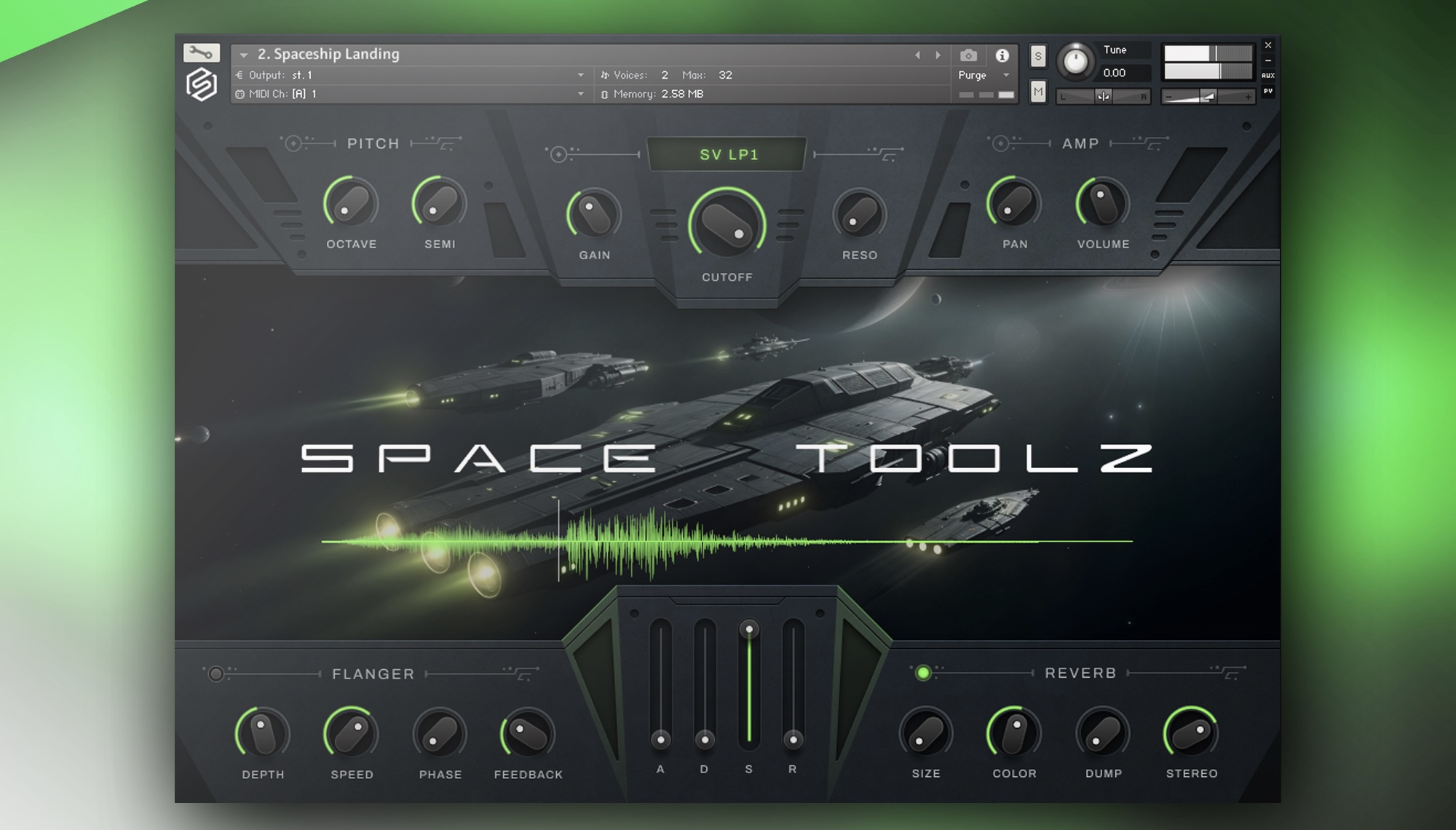The width and height of the screenshot is (1456, 830).
Task: Solo the instrument with the S button
Action: tap(1038, 56)
